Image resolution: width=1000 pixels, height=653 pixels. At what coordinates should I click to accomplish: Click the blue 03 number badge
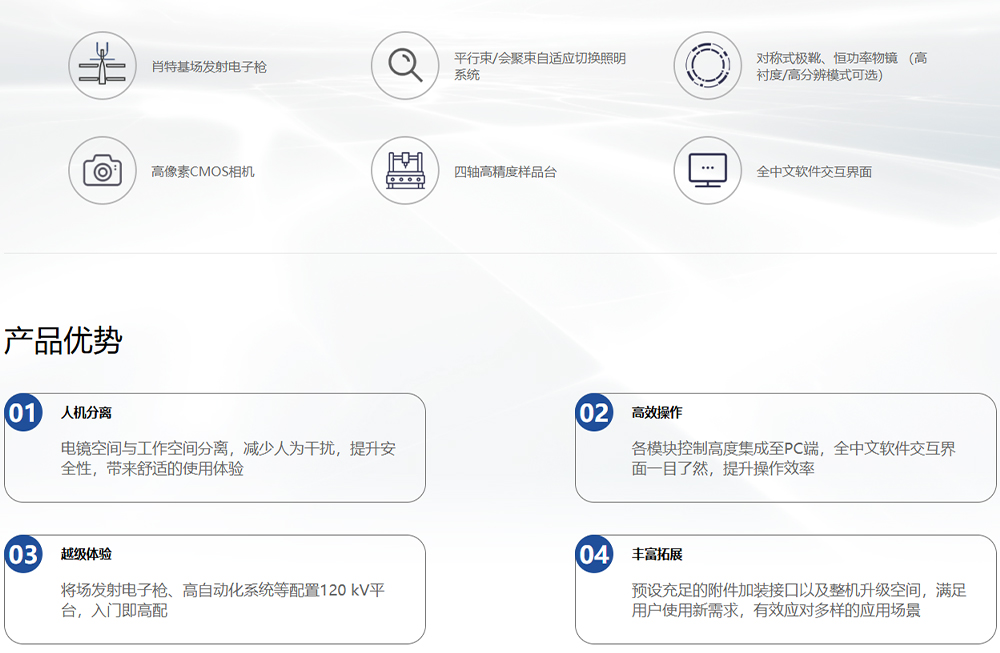click(x=23, y=555)
